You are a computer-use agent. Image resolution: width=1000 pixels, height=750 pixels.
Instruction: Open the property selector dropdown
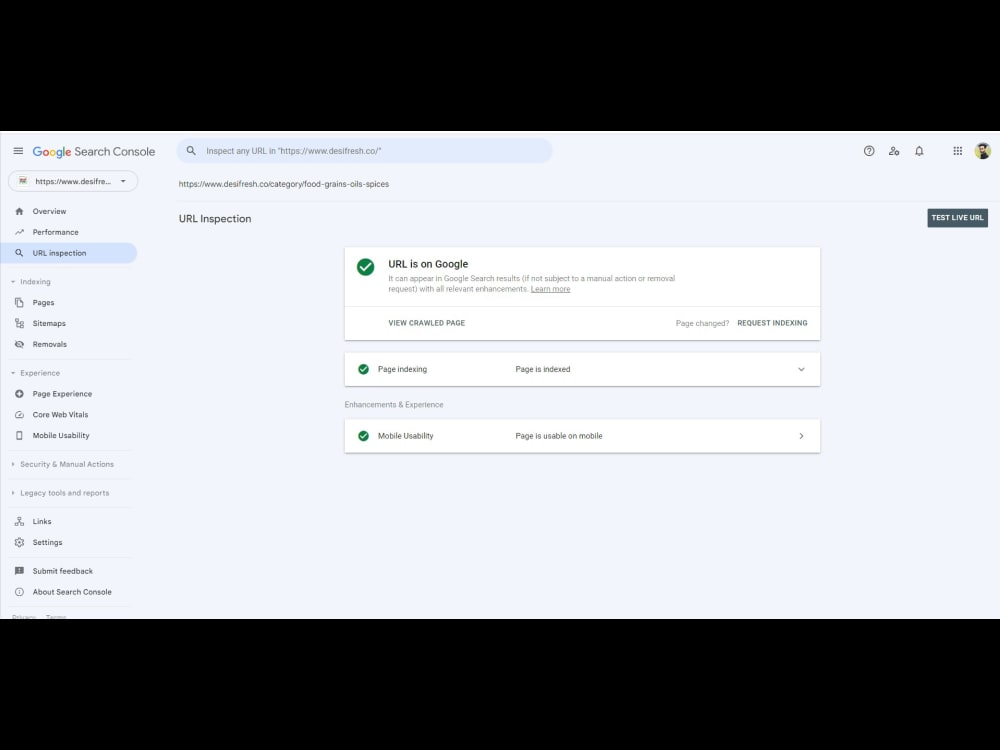pos(73,181)
